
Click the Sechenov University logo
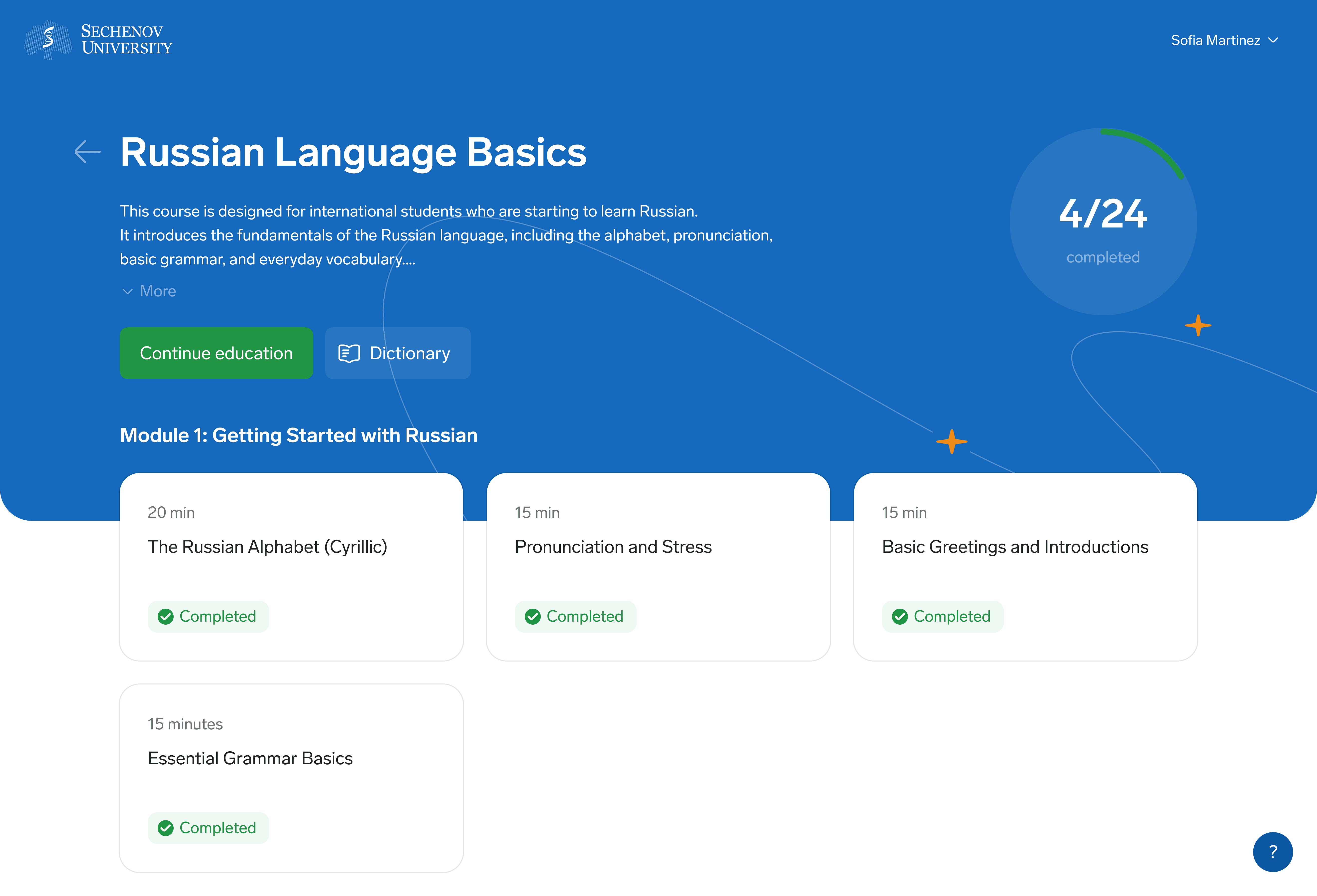98,40
